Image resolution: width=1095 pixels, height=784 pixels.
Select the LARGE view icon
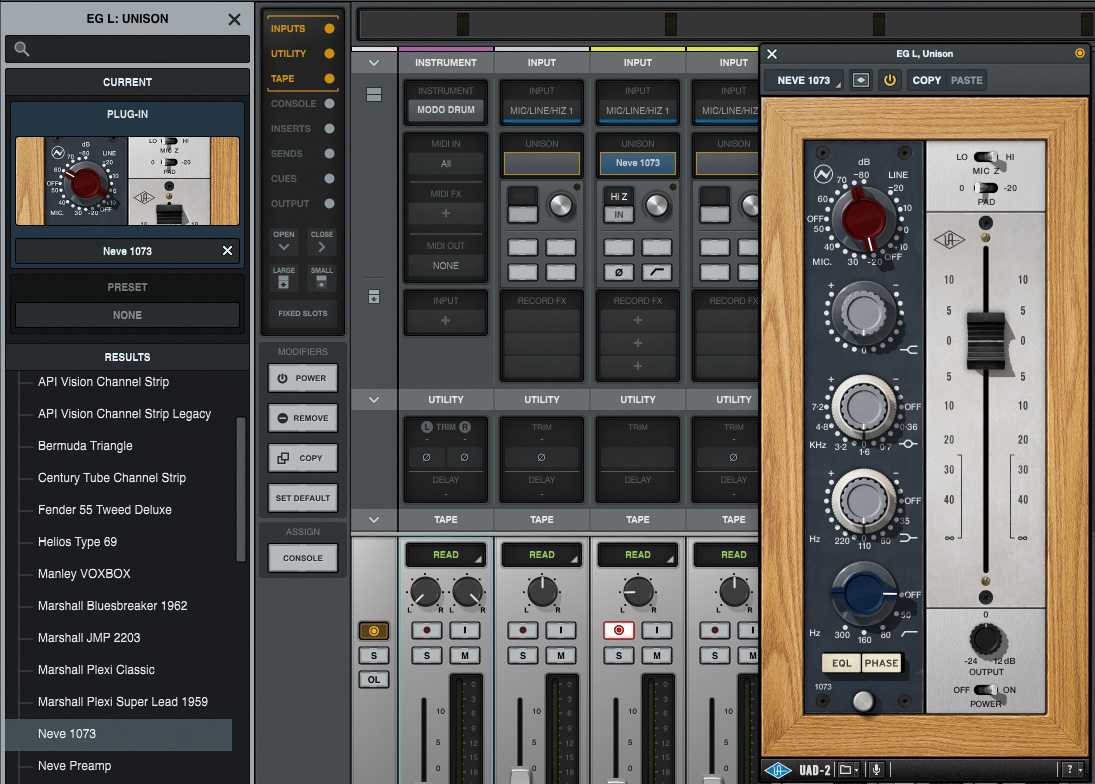click(x=284, y=283)
